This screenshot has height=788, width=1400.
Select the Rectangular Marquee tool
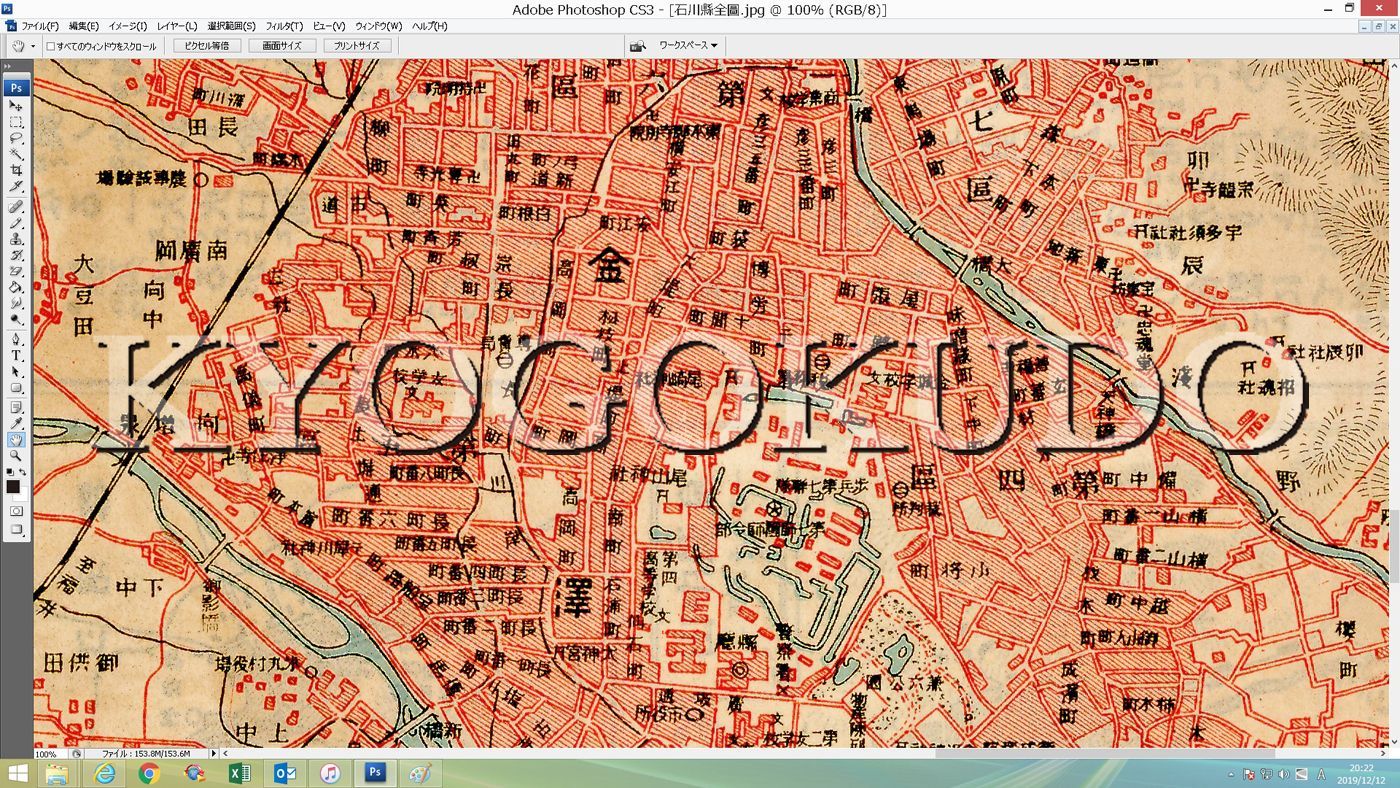[16, 122]
